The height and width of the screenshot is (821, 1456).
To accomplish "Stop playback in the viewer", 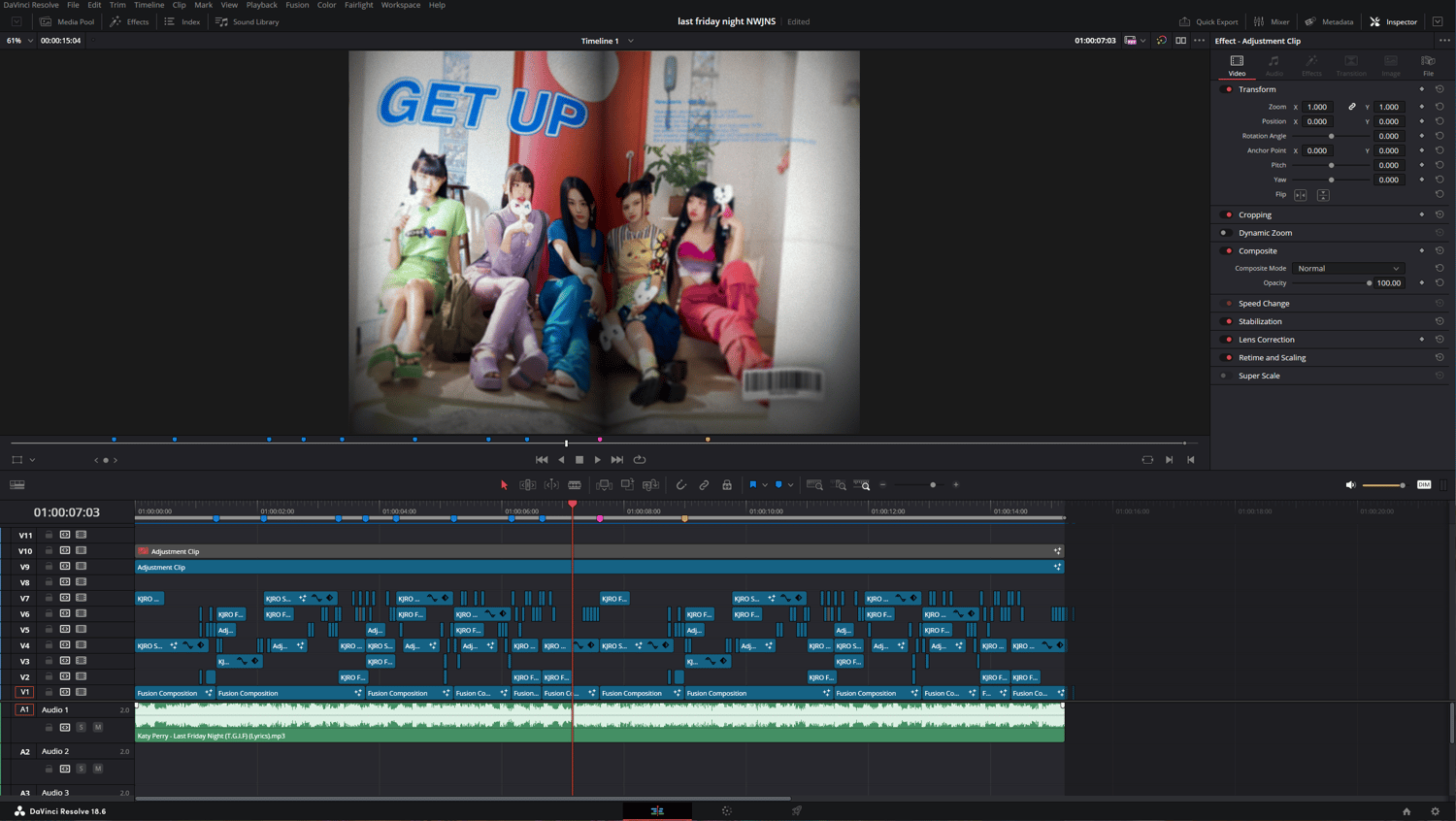I will (579, 460).
